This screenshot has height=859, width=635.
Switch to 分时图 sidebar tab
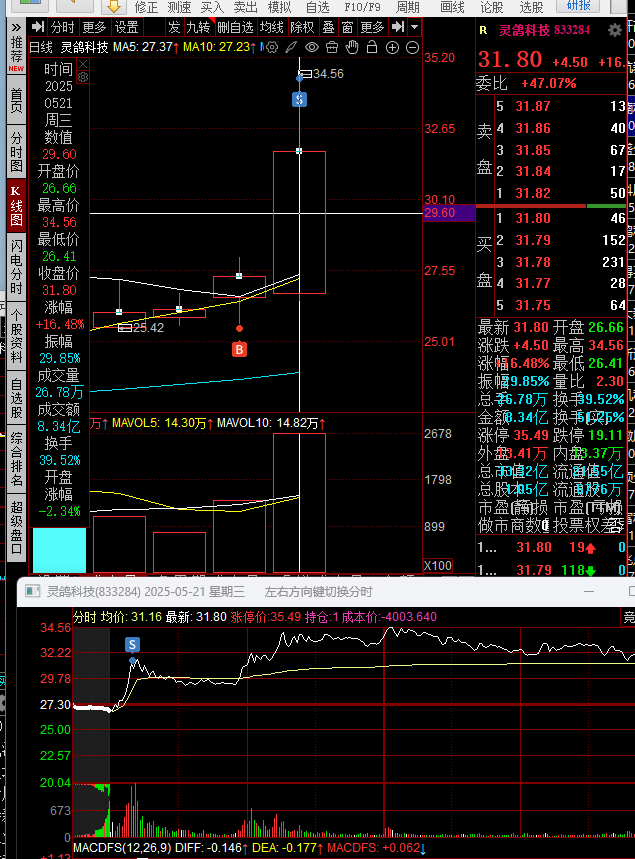[x=16, y=152]
